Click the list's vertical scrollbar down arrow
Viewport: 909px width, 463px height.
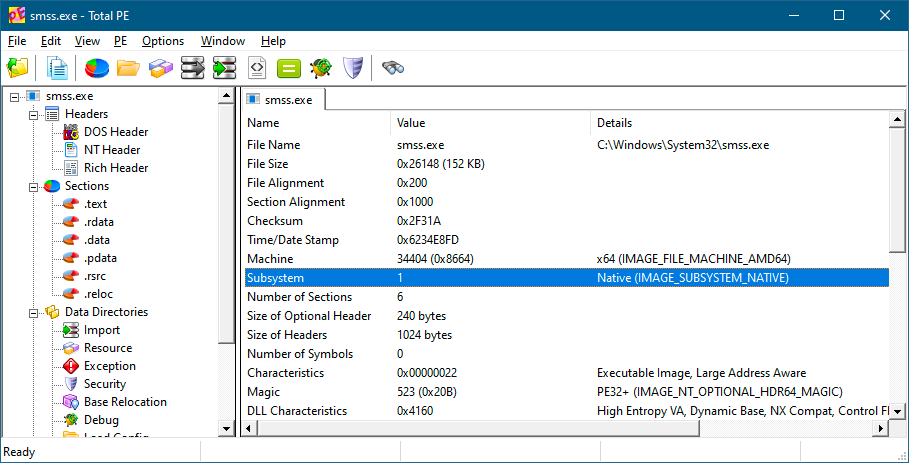pos(897,410)
